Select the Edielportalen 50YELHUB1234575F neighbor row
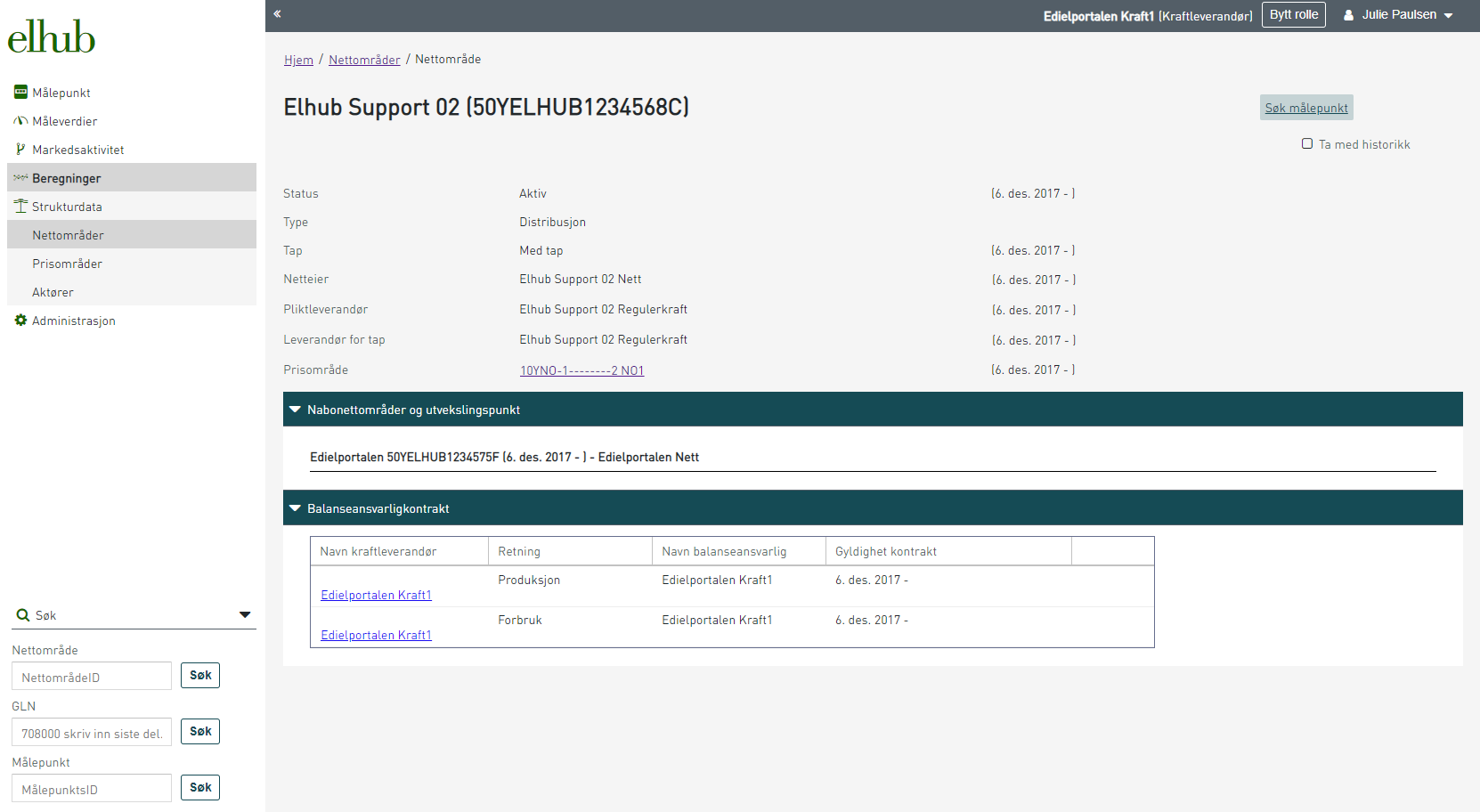The image size is (1480, 812). point(873,457)
